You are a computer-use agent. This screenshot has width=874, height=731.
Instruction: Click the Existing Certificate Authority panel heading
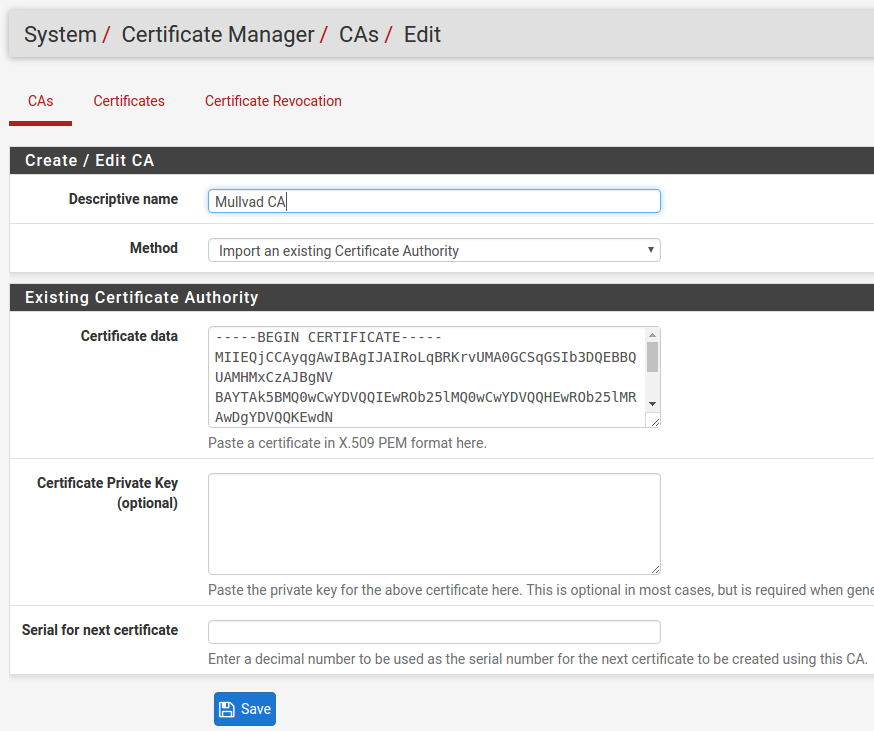point(142,297)
